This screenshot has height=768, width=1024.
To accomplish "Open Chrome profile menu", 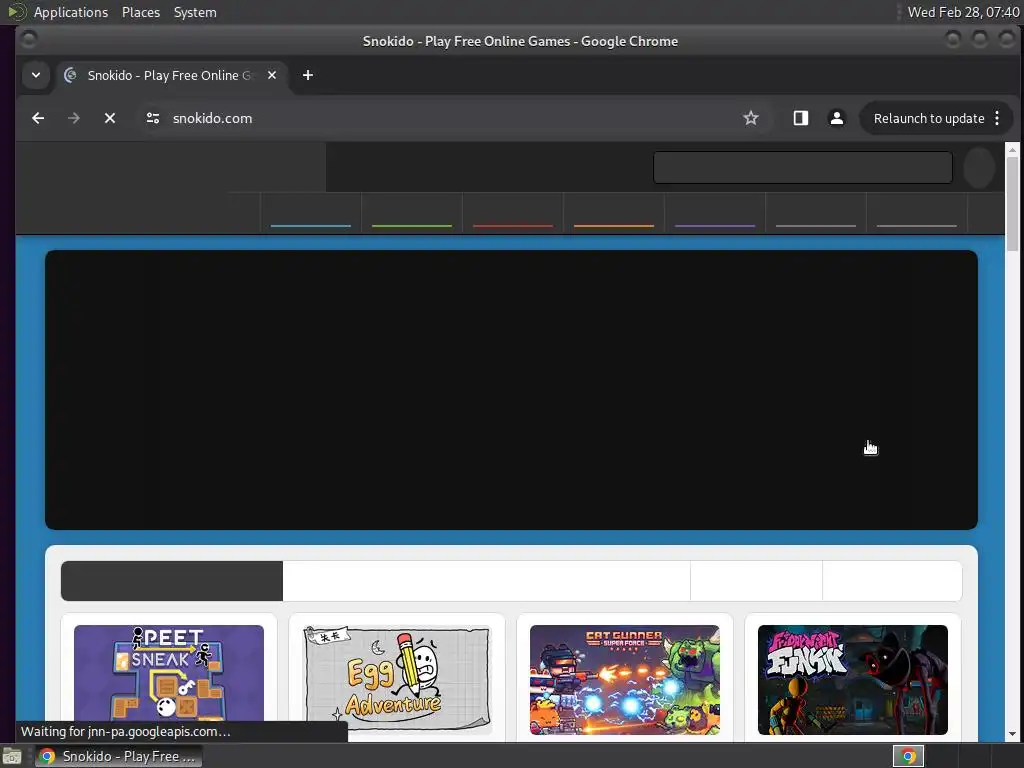I will coord(837,118).
